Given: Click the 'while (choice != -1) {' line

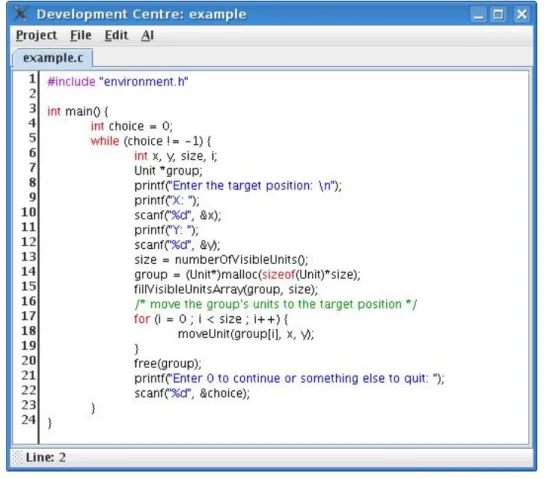Looking at the screenshot, I should tap(151, 141).
